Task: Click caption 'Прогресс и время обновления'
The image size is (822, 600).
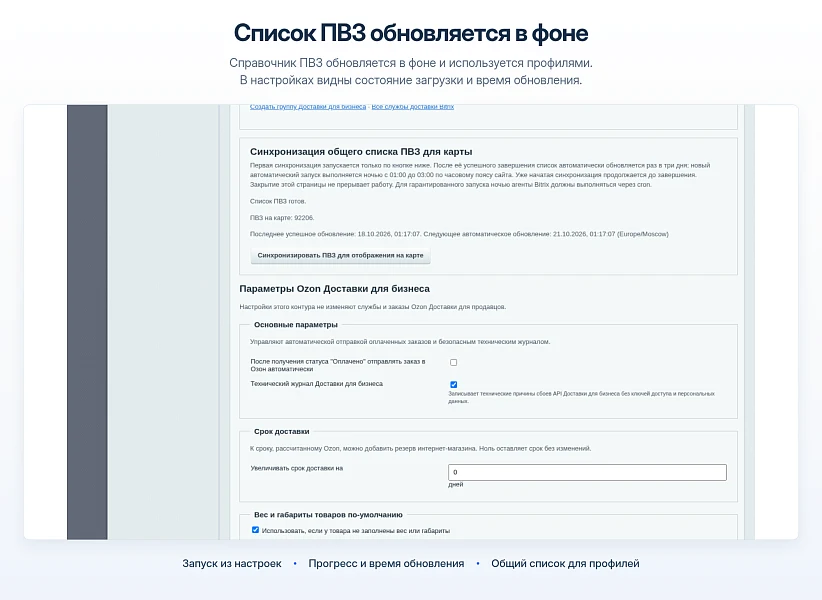Action: 386,563
